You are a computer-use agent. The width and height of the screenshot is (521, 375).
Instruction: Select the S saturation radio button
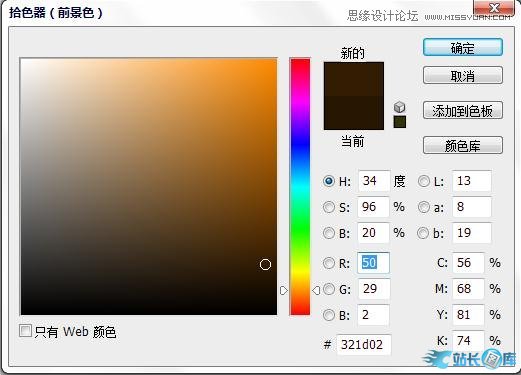329,207
